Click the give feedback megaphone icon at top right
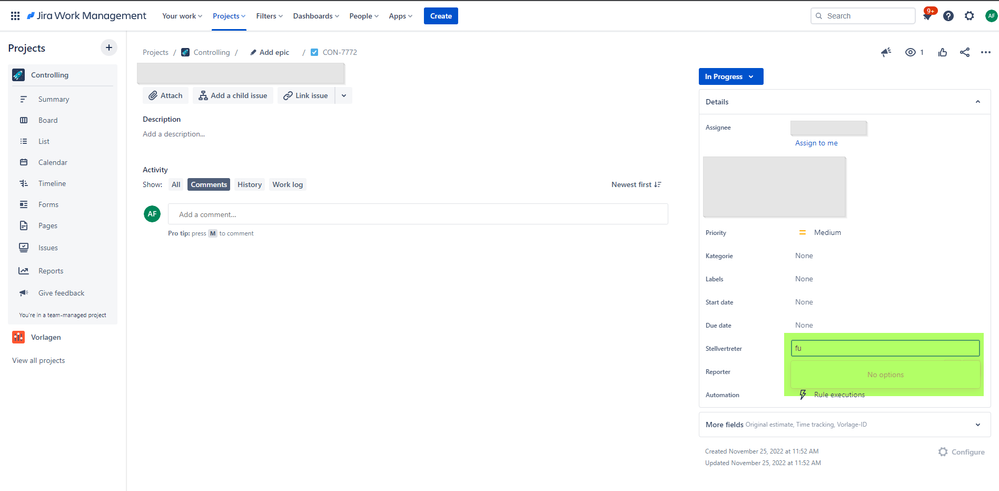The width and height of the screenshot is (999, 491). [886, 52]
